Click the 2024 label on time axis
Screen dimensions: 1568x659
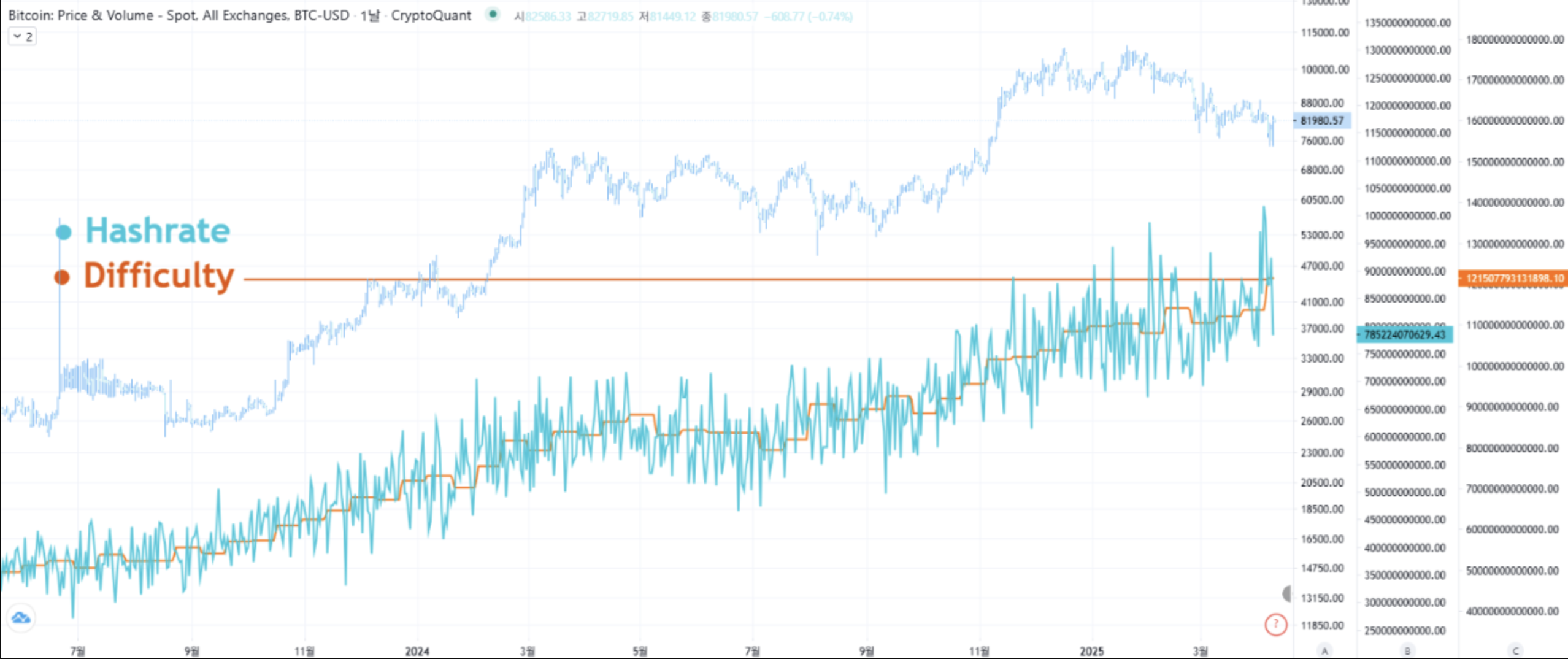coord(417,651)
